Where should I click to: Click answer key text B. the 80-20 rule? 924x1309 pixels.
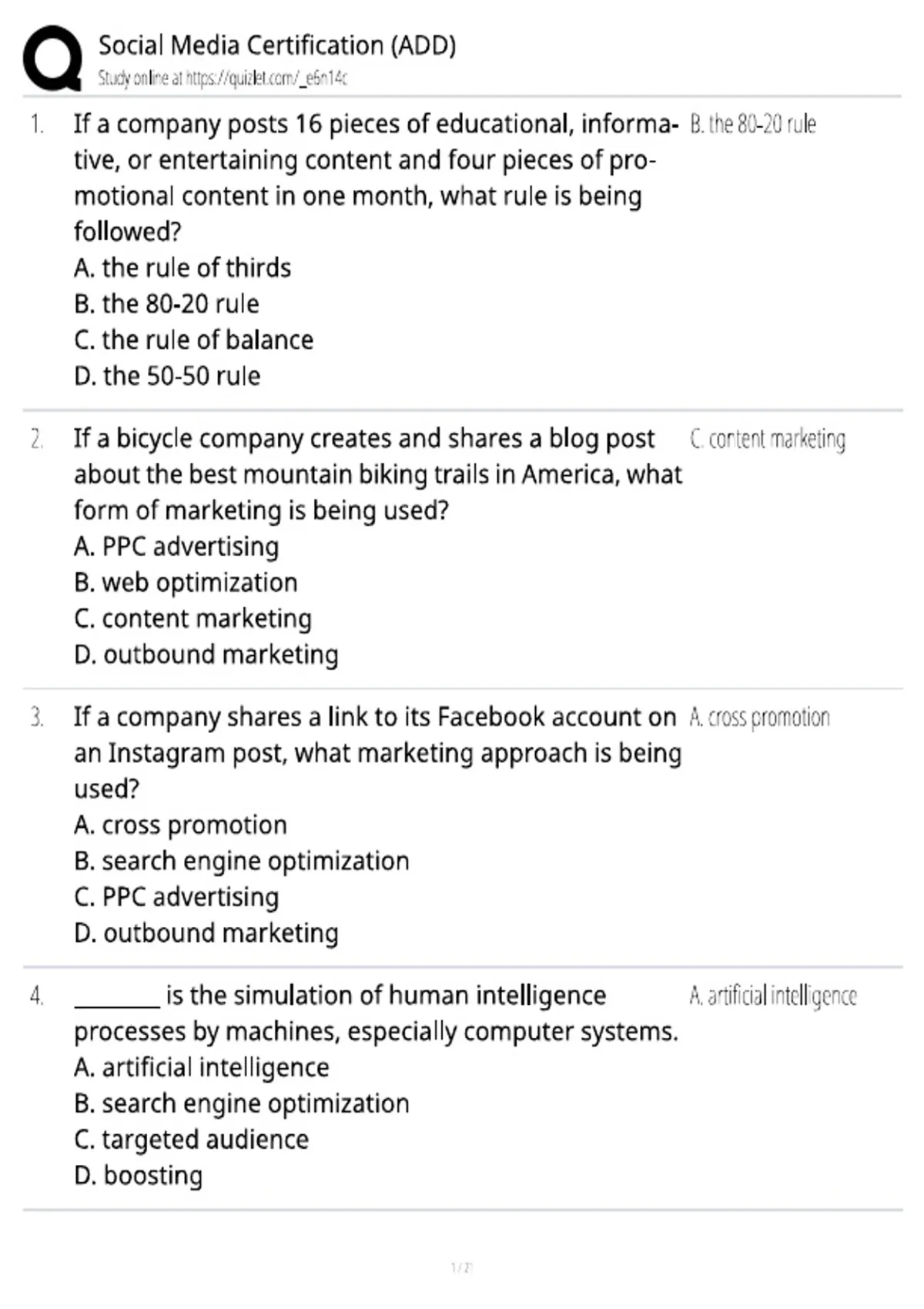pyautogui.click(x=753, y=124)
